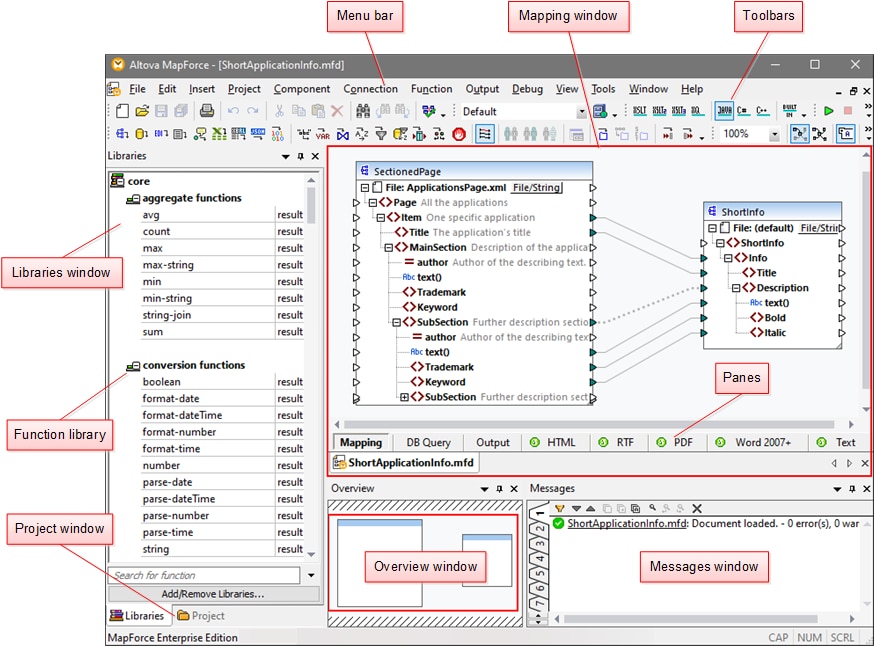Click the ShortApplicationInfo.mfd link in Messages
The height and width of the screenshot is (647, 875).
coord(627,523)
